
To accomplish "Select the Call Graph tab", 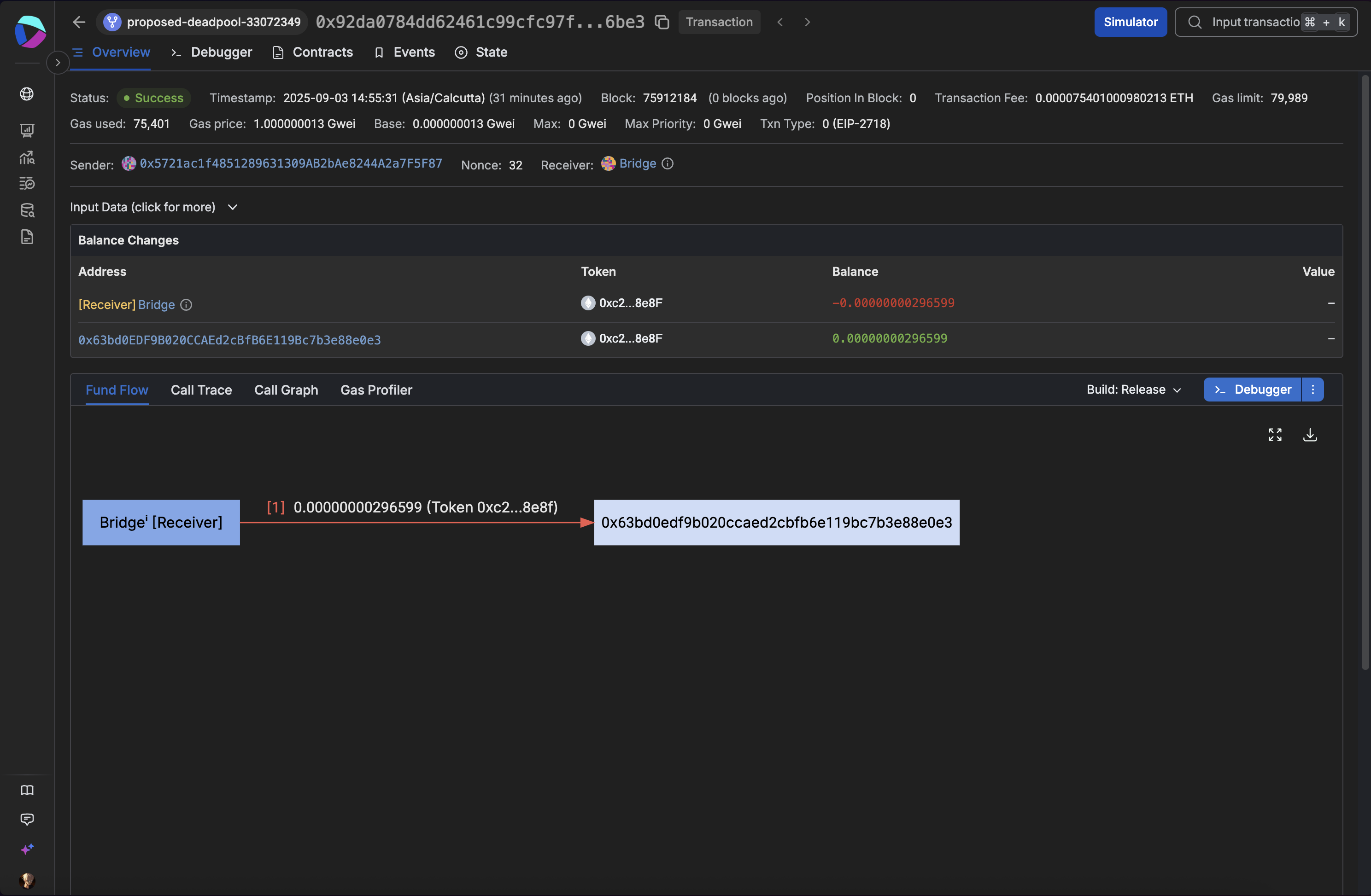I will (286, 390).
